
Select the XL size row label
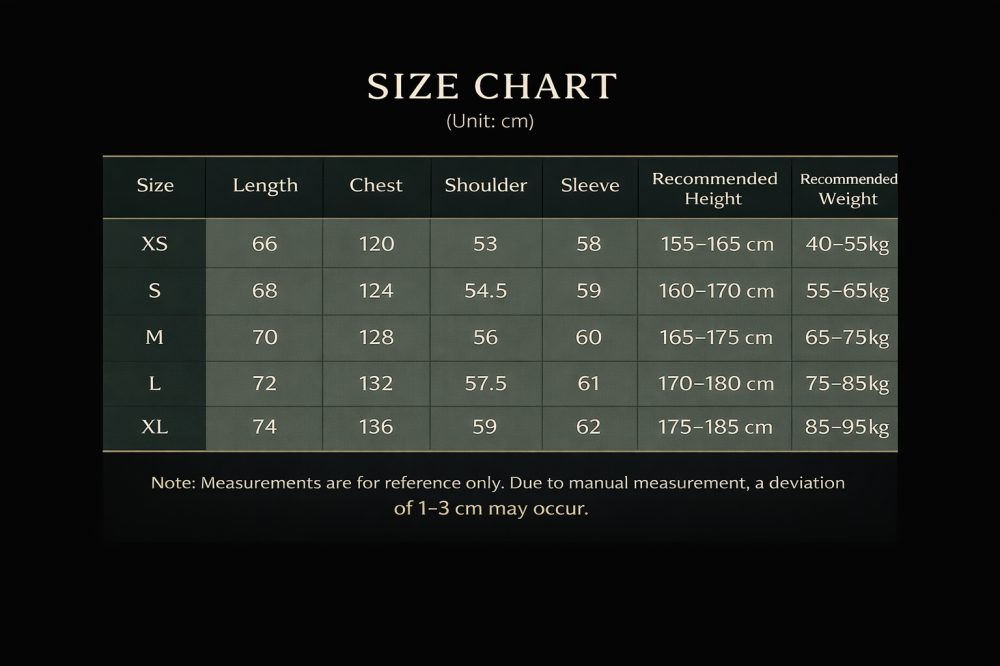point(155,427)
